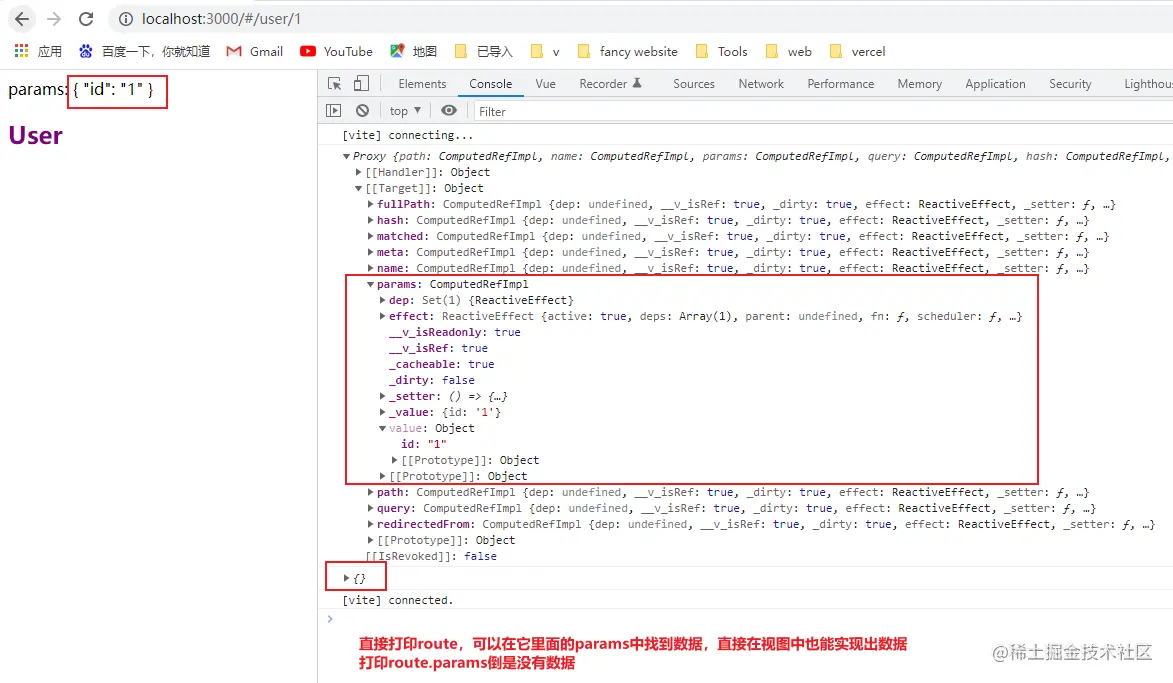Screen dimensions: 1173x683
Task: Switch to the Vue devtools tab
Action: pos(545,84)
